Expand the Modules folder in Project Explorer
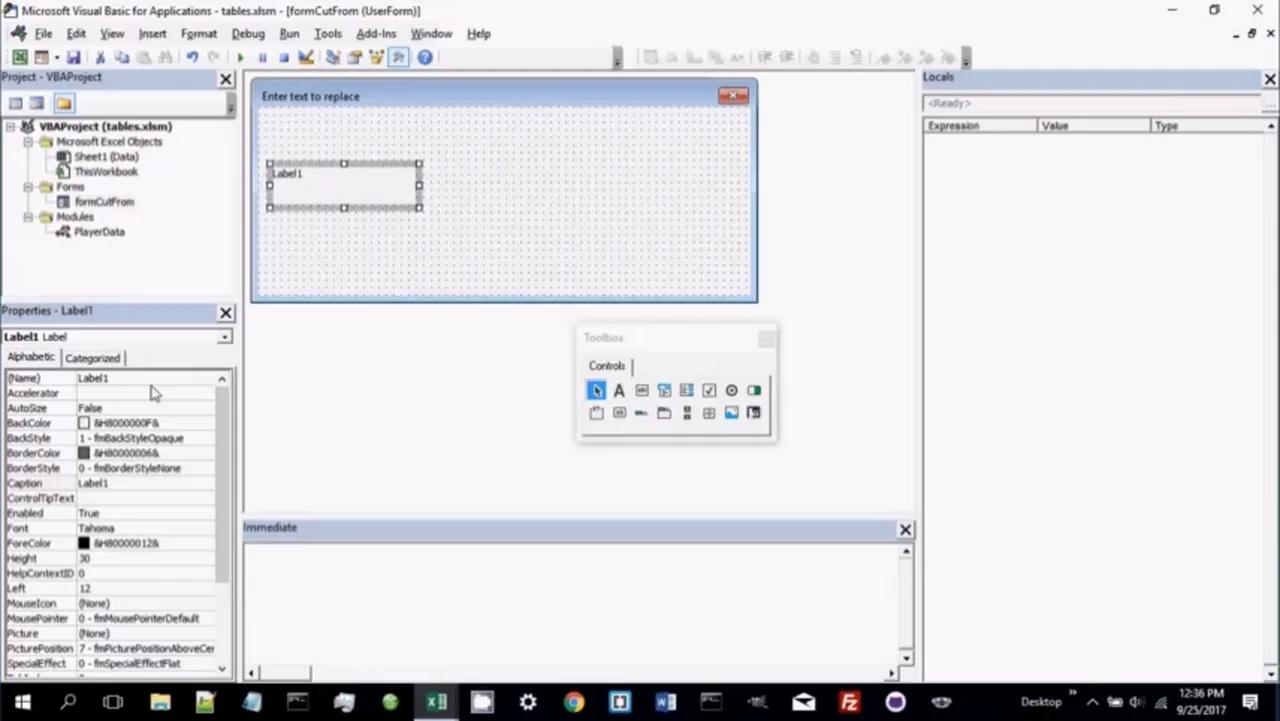 (x=28, y=216)
